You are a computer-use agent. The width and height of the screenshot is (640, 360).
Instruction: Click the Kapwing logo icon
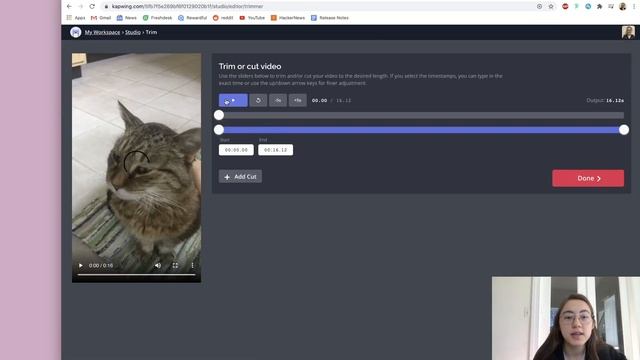pos(76,32)
